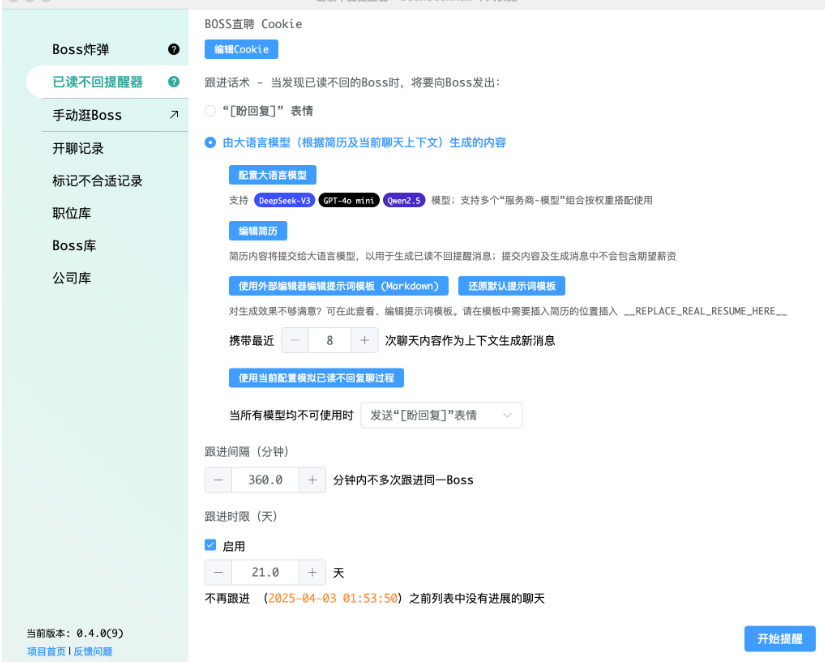Image resolution: width=825 pixels, height=662 pixels.
Task: Decrease 跟进间隔 minutes with minus button
Action: [218, 480]
